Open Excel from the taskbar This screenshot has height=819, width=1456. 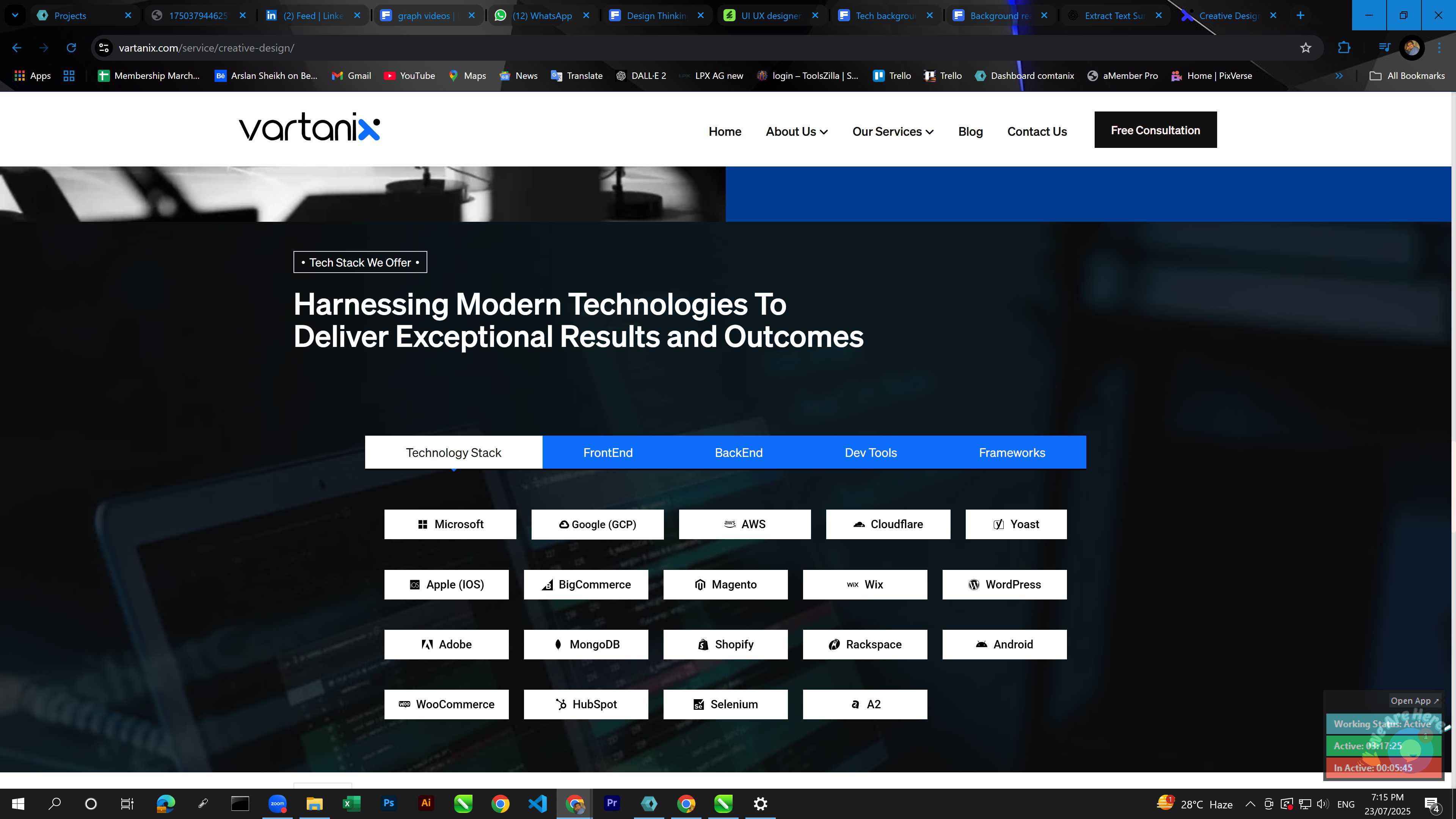click(351, 803)
